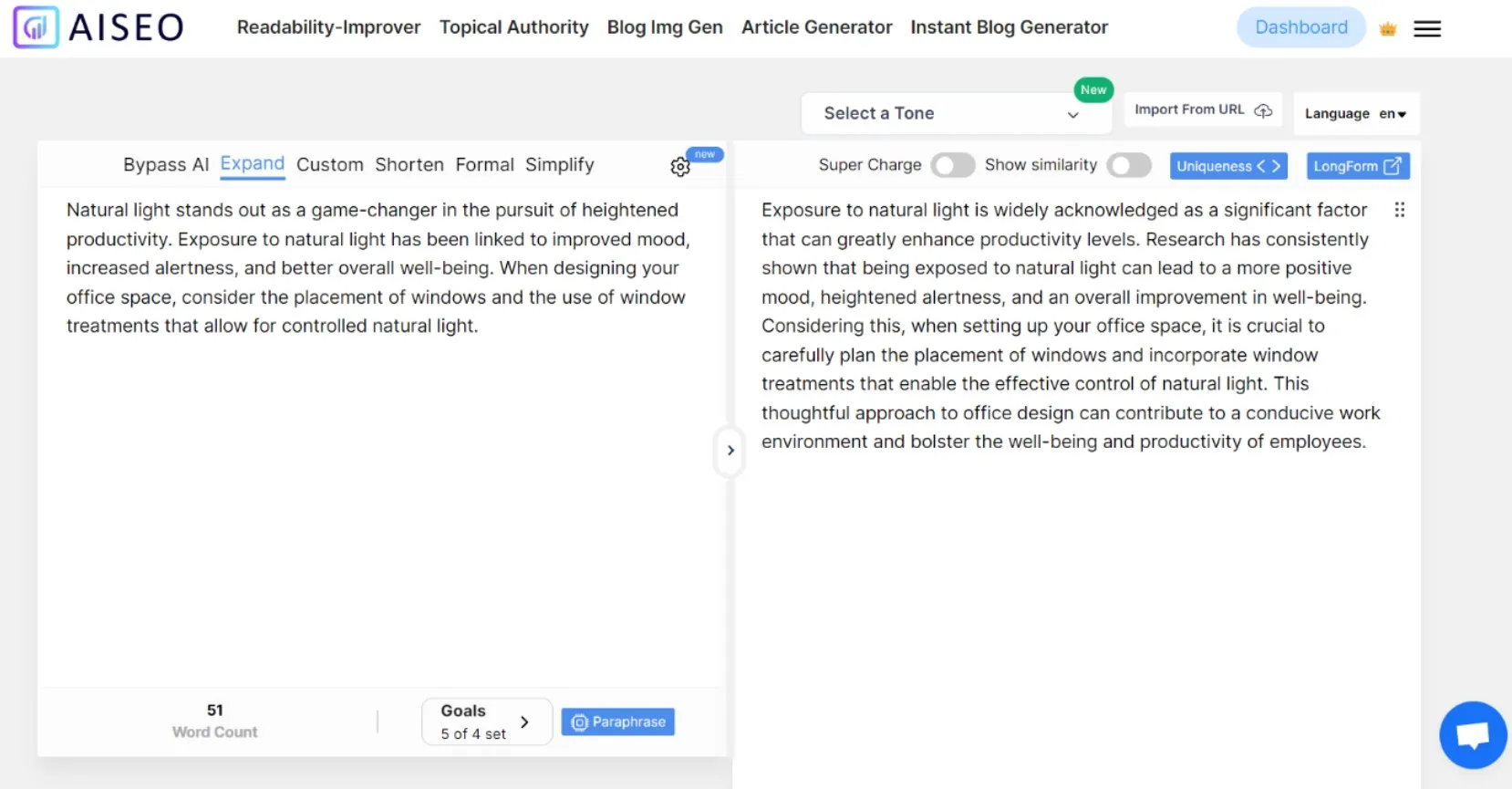Click the Uniqueness level control
Viewport: 1512px width, 789px height.
click(x=1227, y=166)
